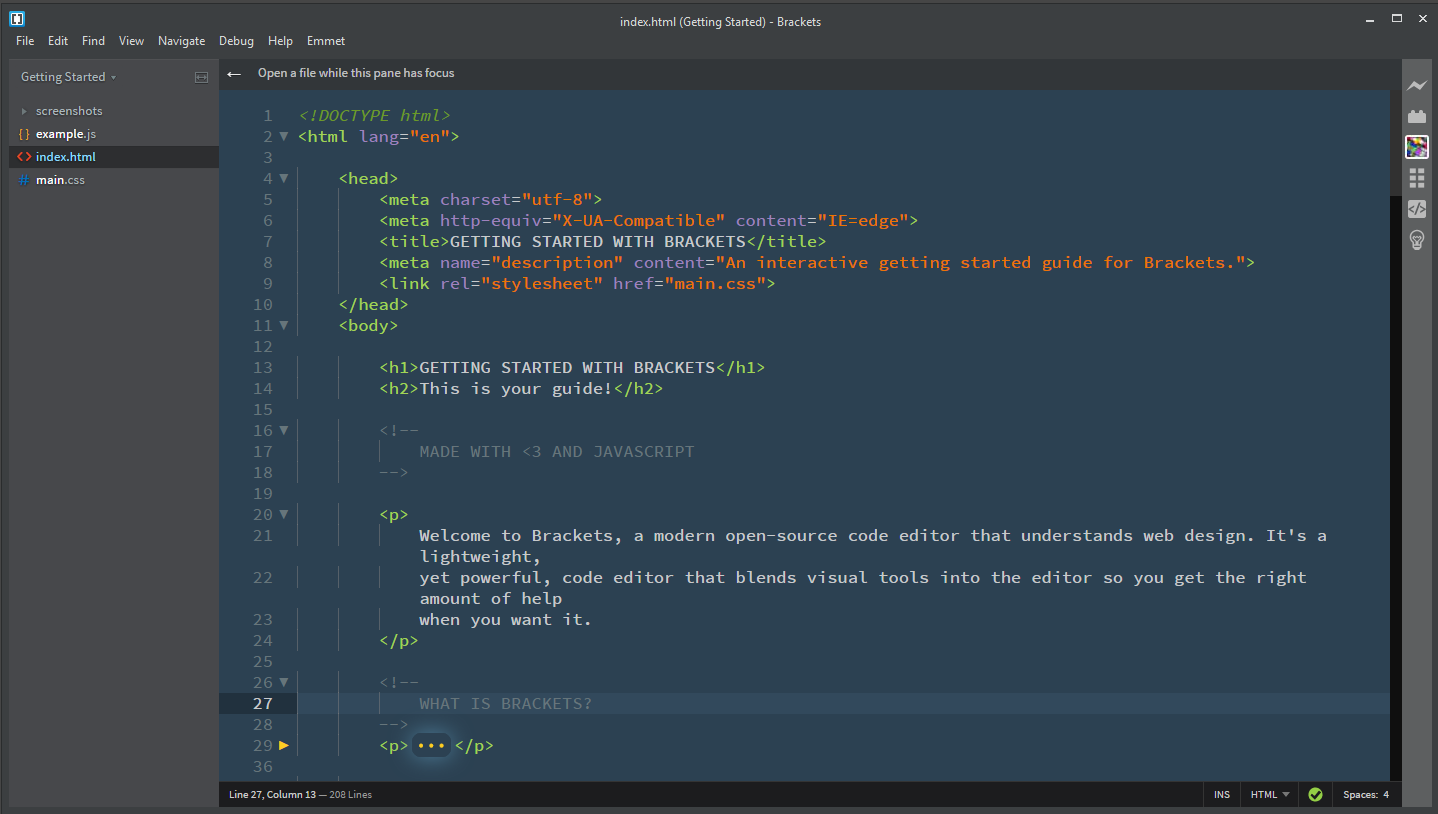
Task: Click line number 13 in the gutter
Action: (262, 368)
